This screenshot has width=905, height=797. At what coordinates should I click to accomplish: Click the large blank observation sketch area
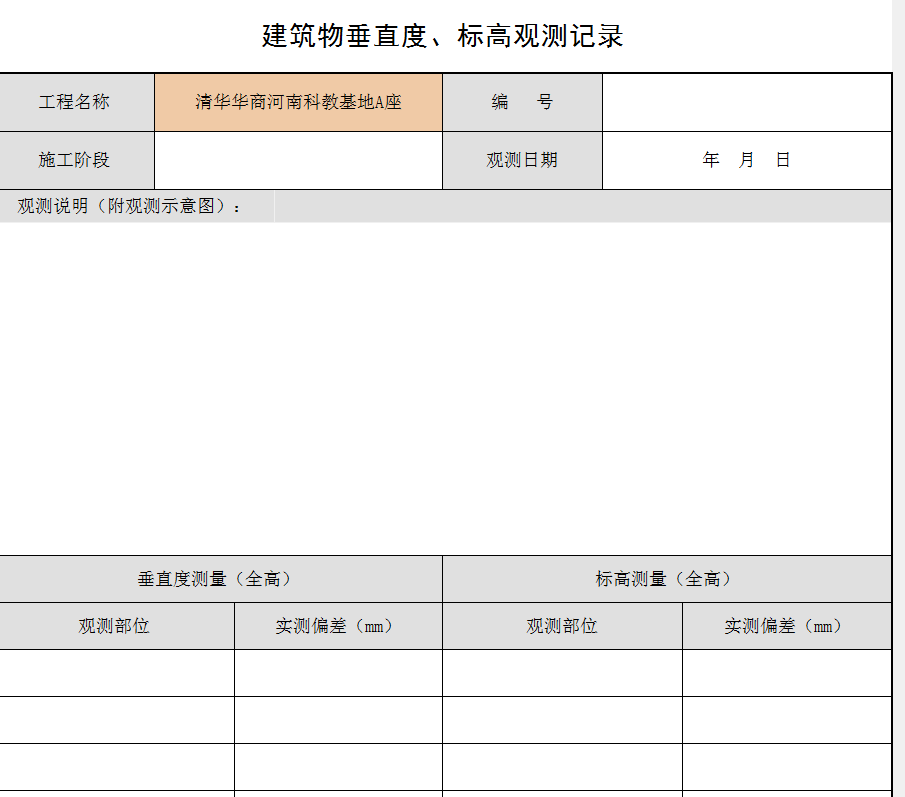445,388
